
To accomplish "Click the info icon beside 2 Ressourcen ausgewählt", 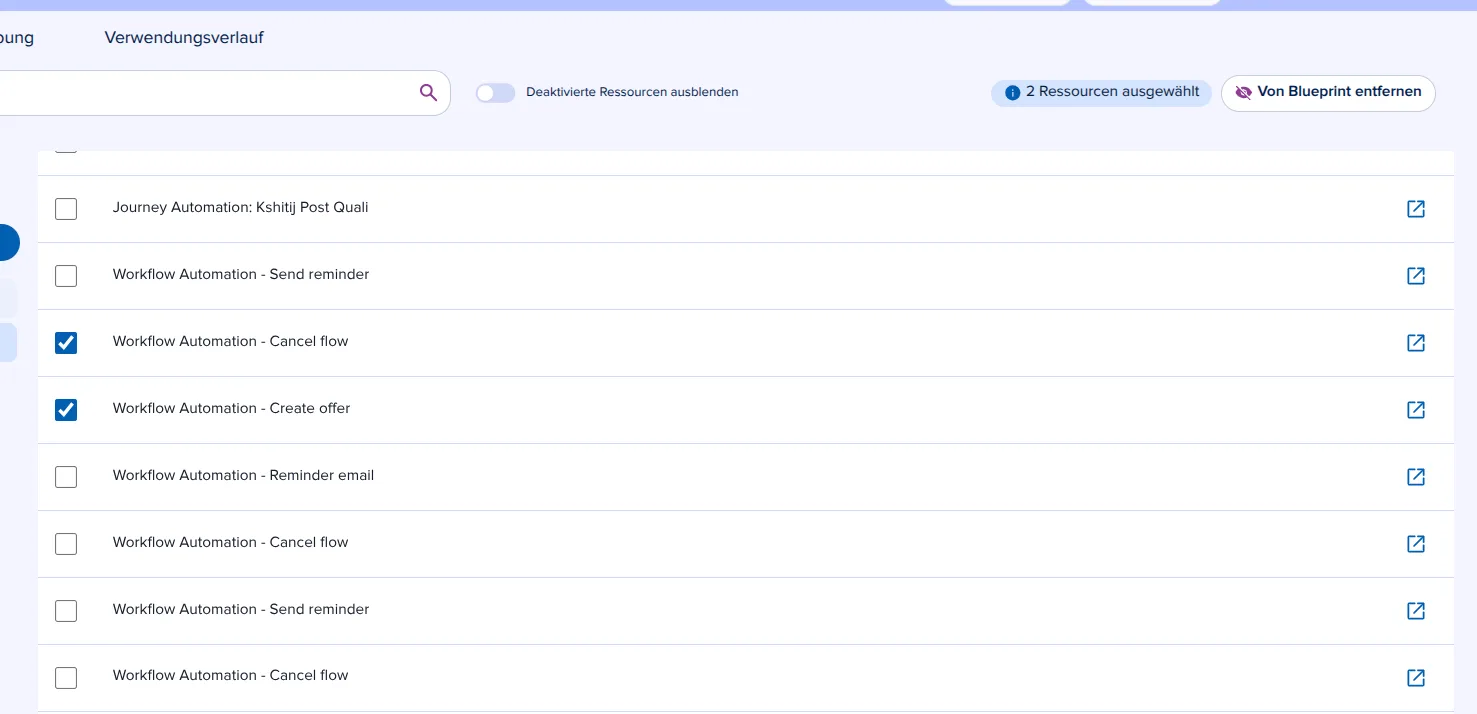I will coord(1012,93).
